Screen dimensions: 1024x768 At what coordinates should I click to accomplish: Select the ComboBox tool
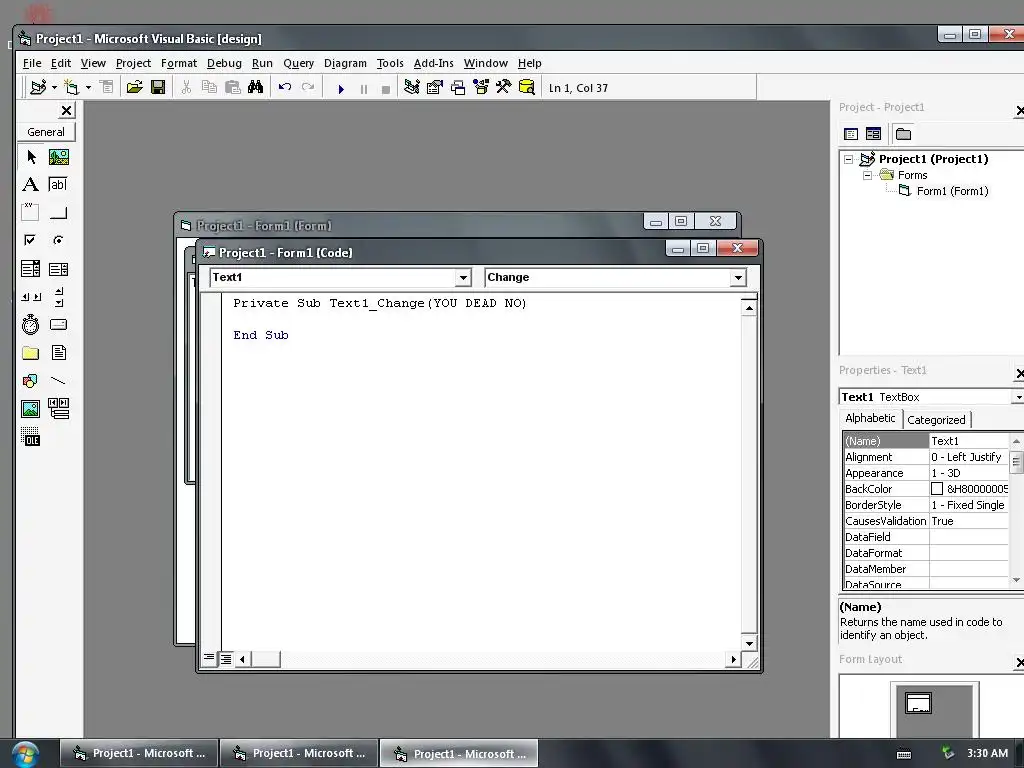(31, 268)
